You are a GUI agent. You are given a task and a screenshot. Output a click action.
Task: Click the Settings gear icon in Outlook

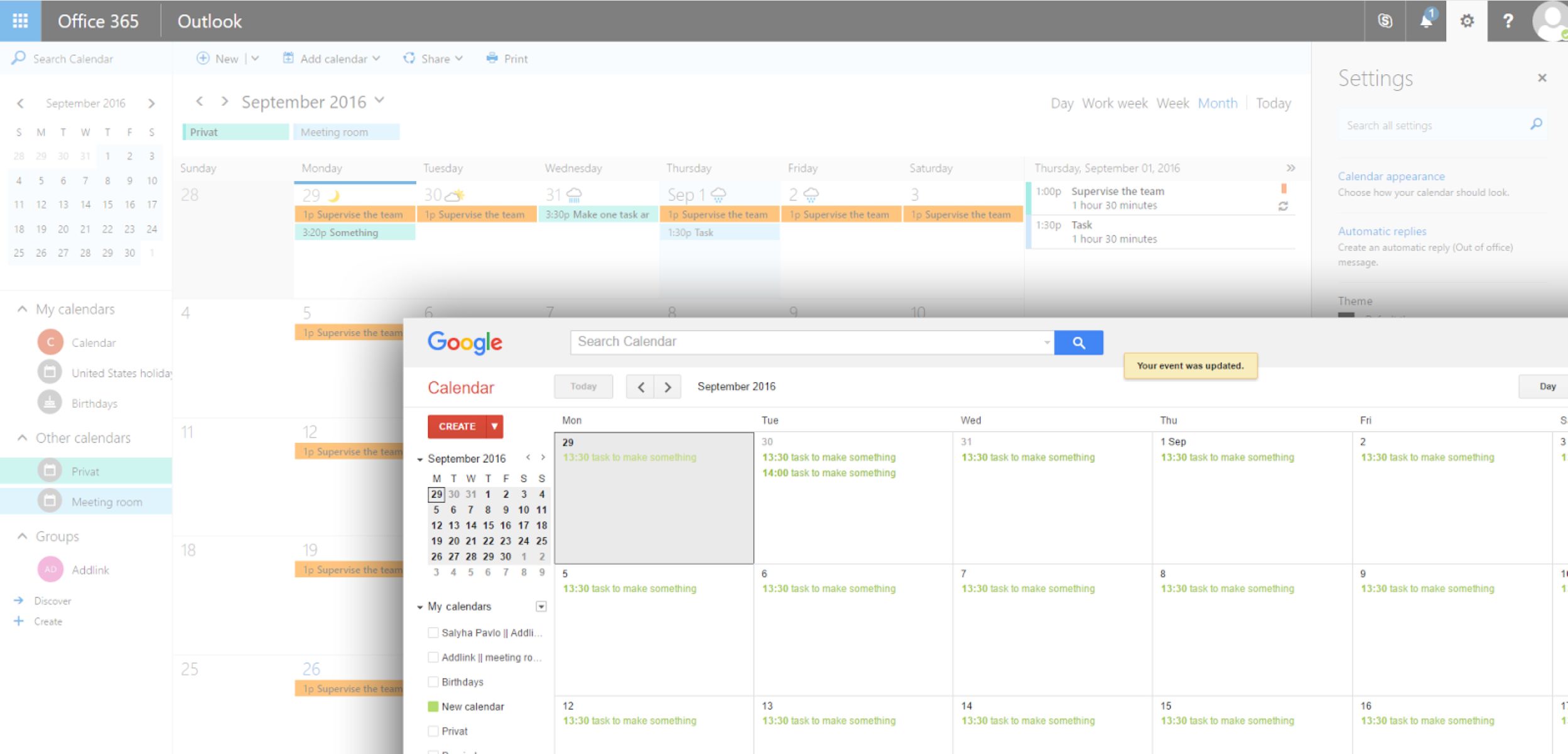coord(1468,20)
